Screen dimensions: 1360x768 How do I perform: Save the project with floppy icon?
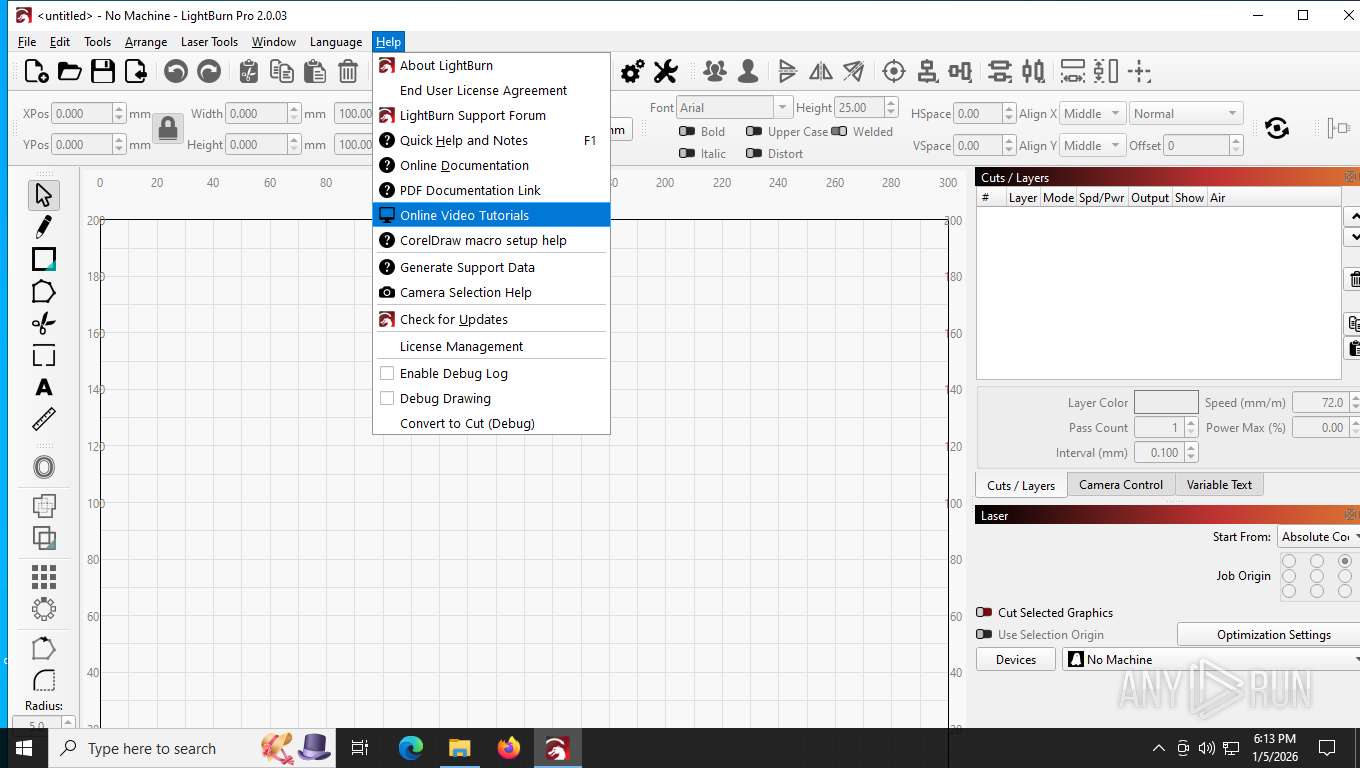click(x=102, y=71)
